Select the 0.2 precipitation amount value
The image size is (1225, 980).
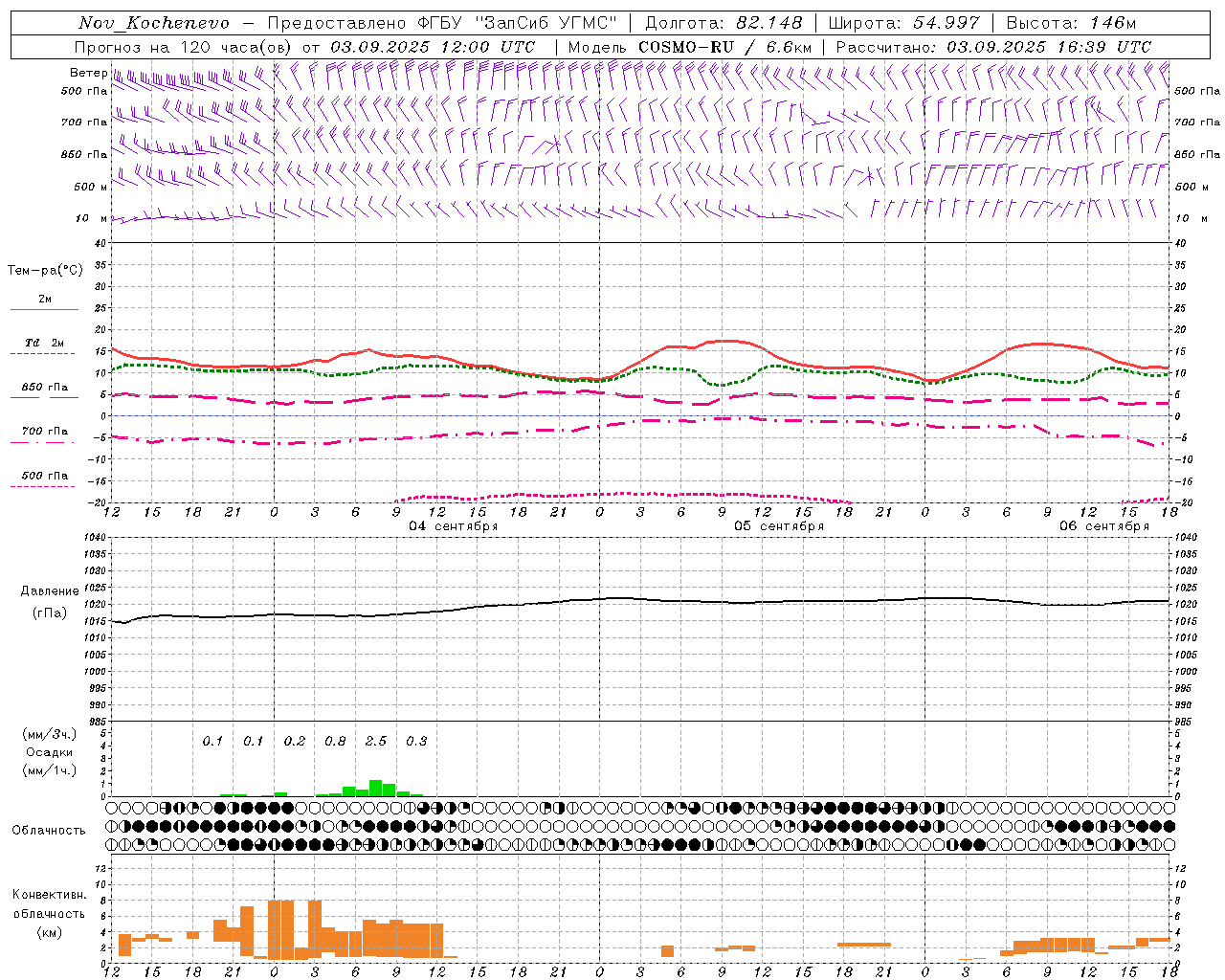pyautogui.click(x=295, y=741)
